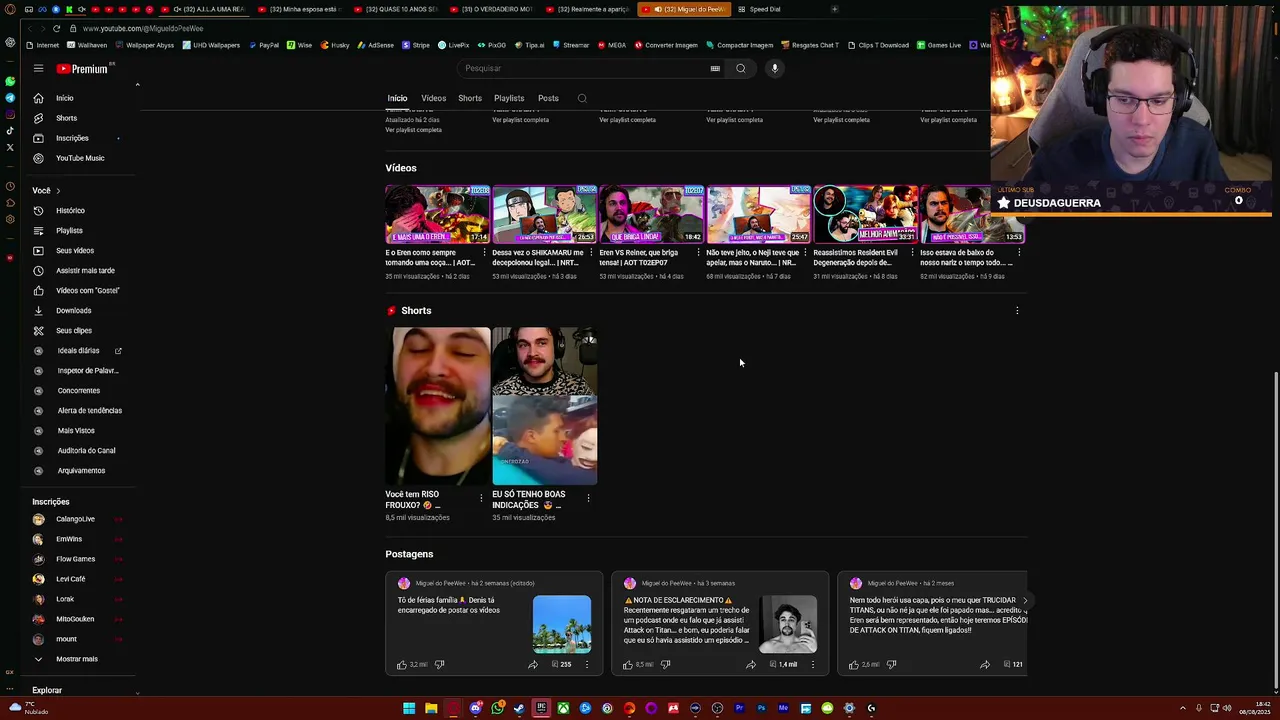
Task: Open Vídeos com "Gostei" list
Action: point(87,291)
